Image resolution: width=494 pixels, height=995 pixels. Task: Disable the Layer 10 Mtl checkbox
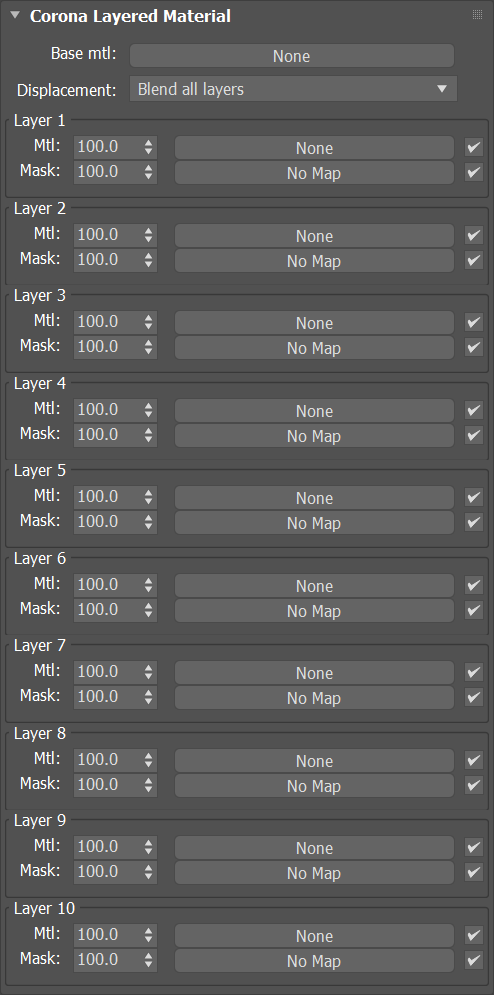(x=474, y=935)
